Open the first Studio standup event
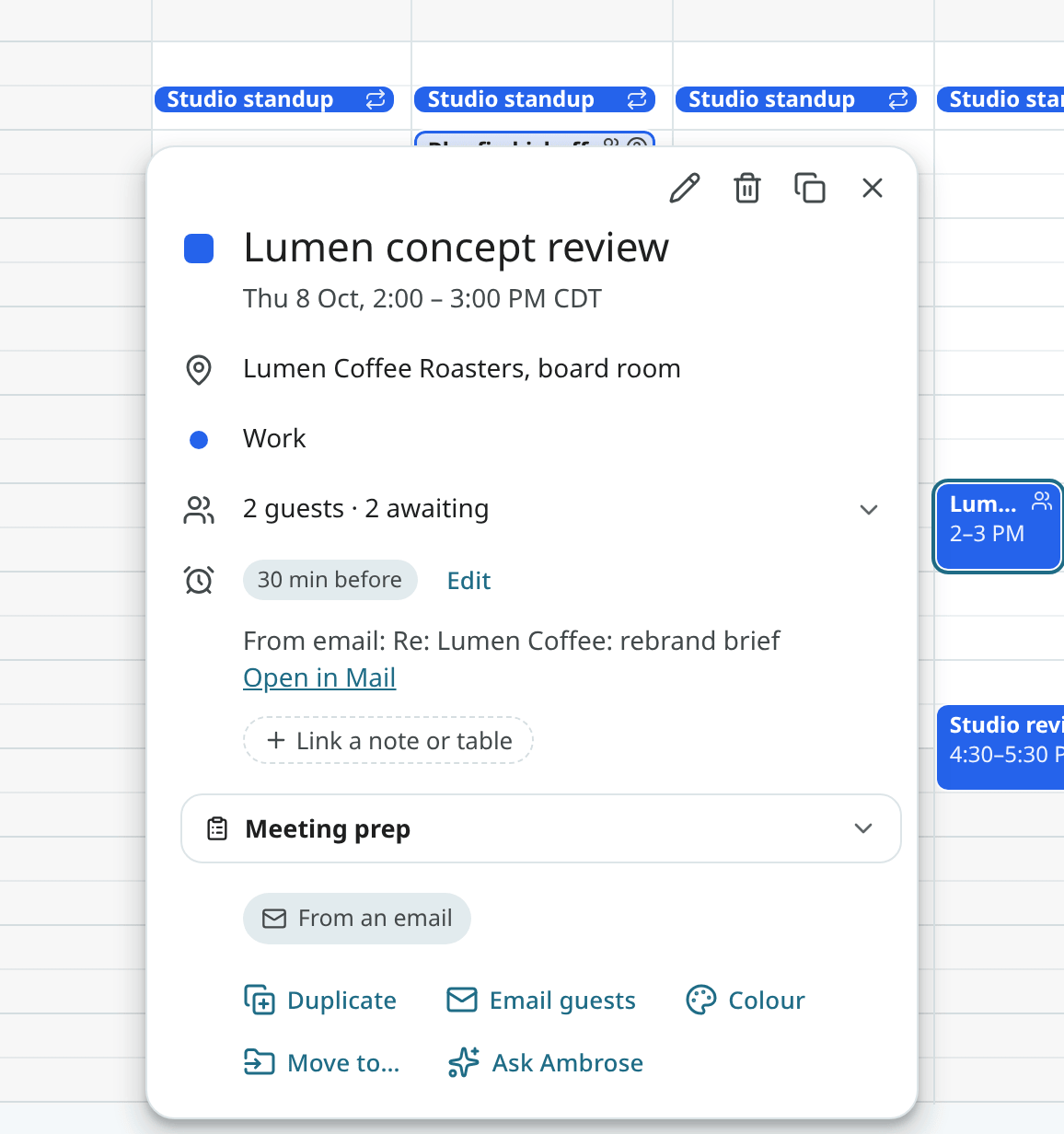The height and width of the screenshot is (1134, 1064). [x=274, y=99]
